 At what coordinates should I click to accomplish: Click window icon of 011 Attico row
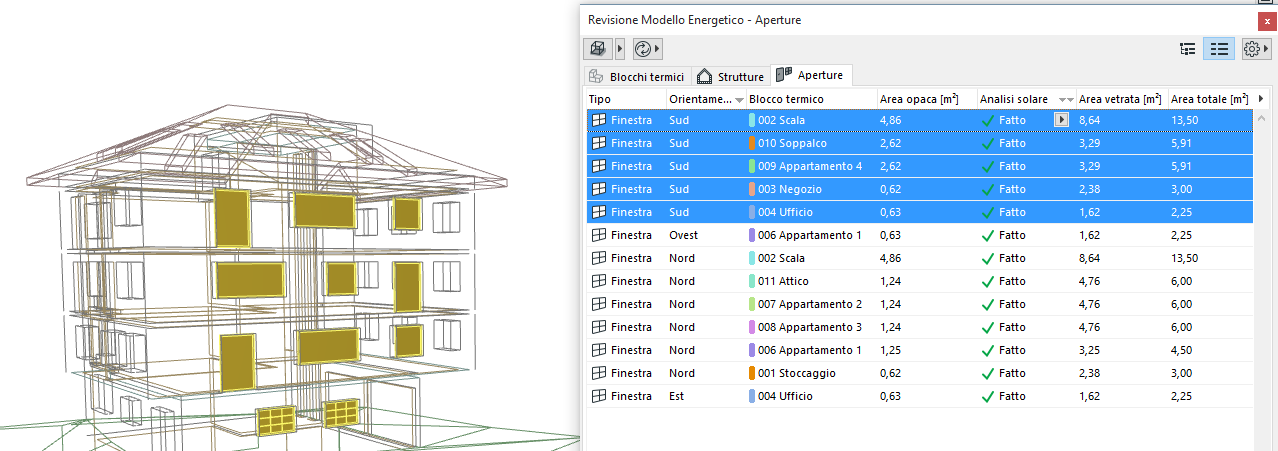[x=599, y=281]
